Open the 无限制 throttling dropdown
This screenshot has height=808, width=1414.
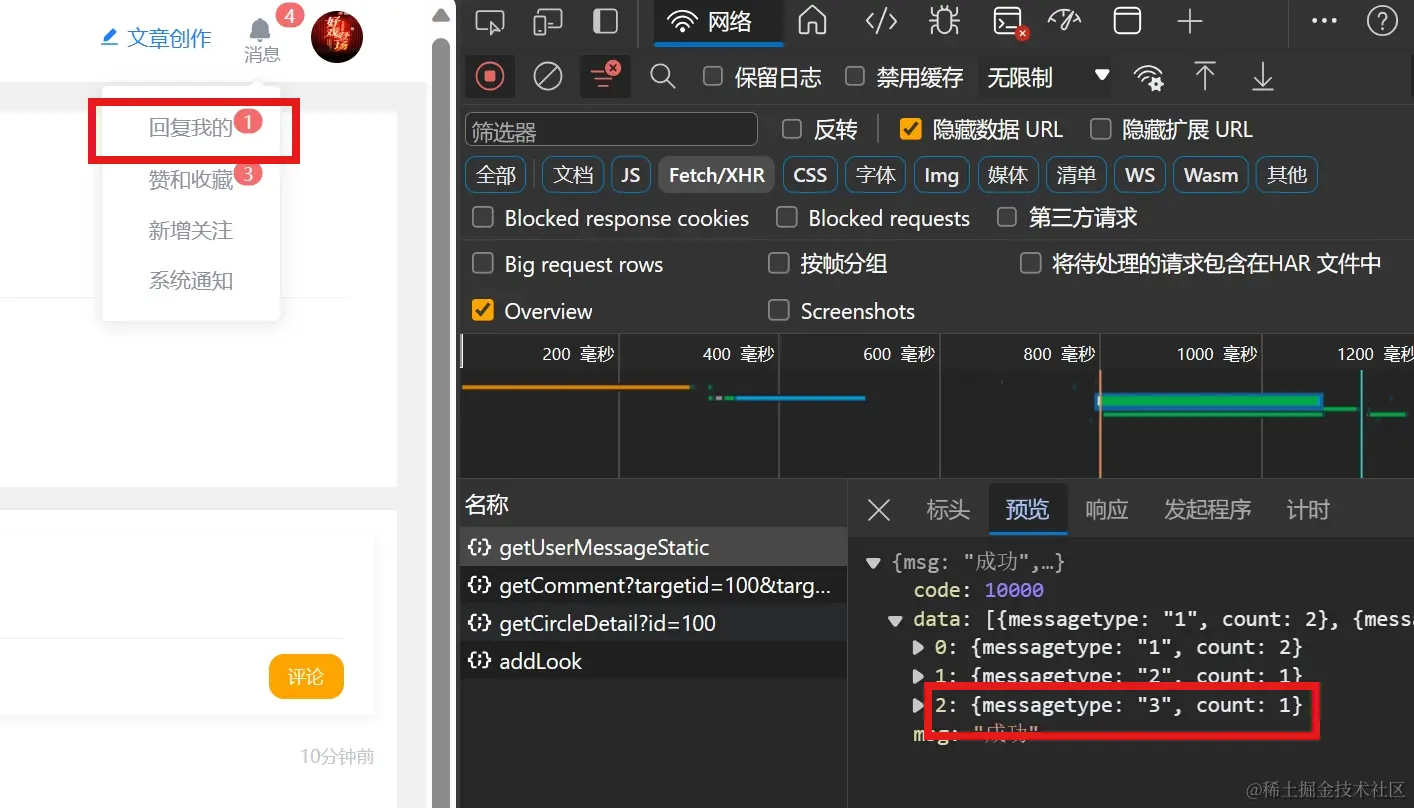(x=1049, y=77)
